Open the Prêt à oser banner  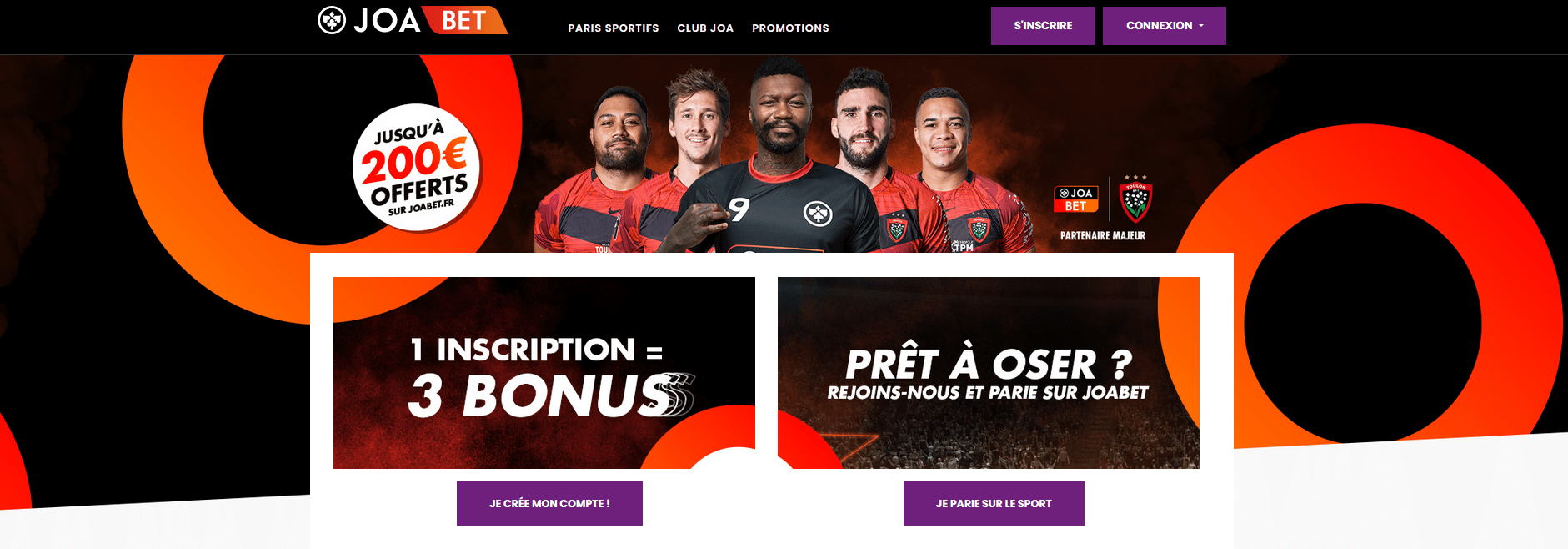coord(989,373)
